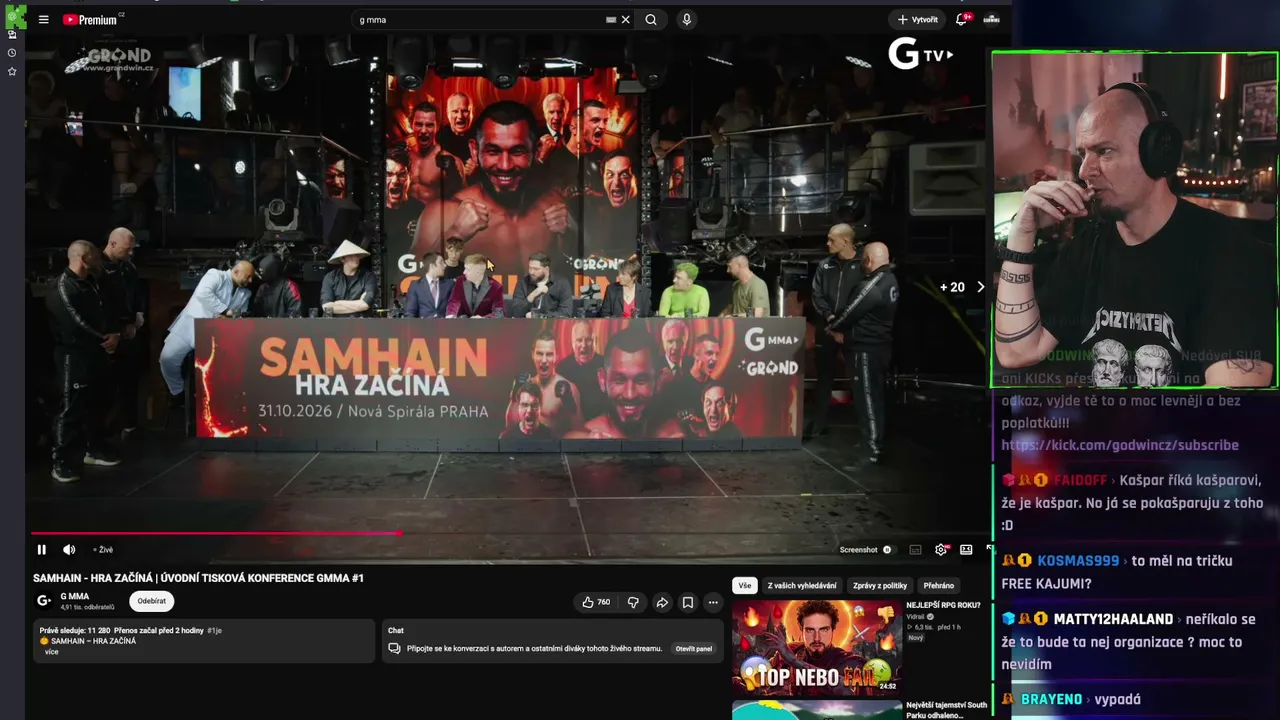The height and width of the screenshot is (720, 1280).
Task: Mute the video volume
Action: pyautogui.click(x=69, y=550)
